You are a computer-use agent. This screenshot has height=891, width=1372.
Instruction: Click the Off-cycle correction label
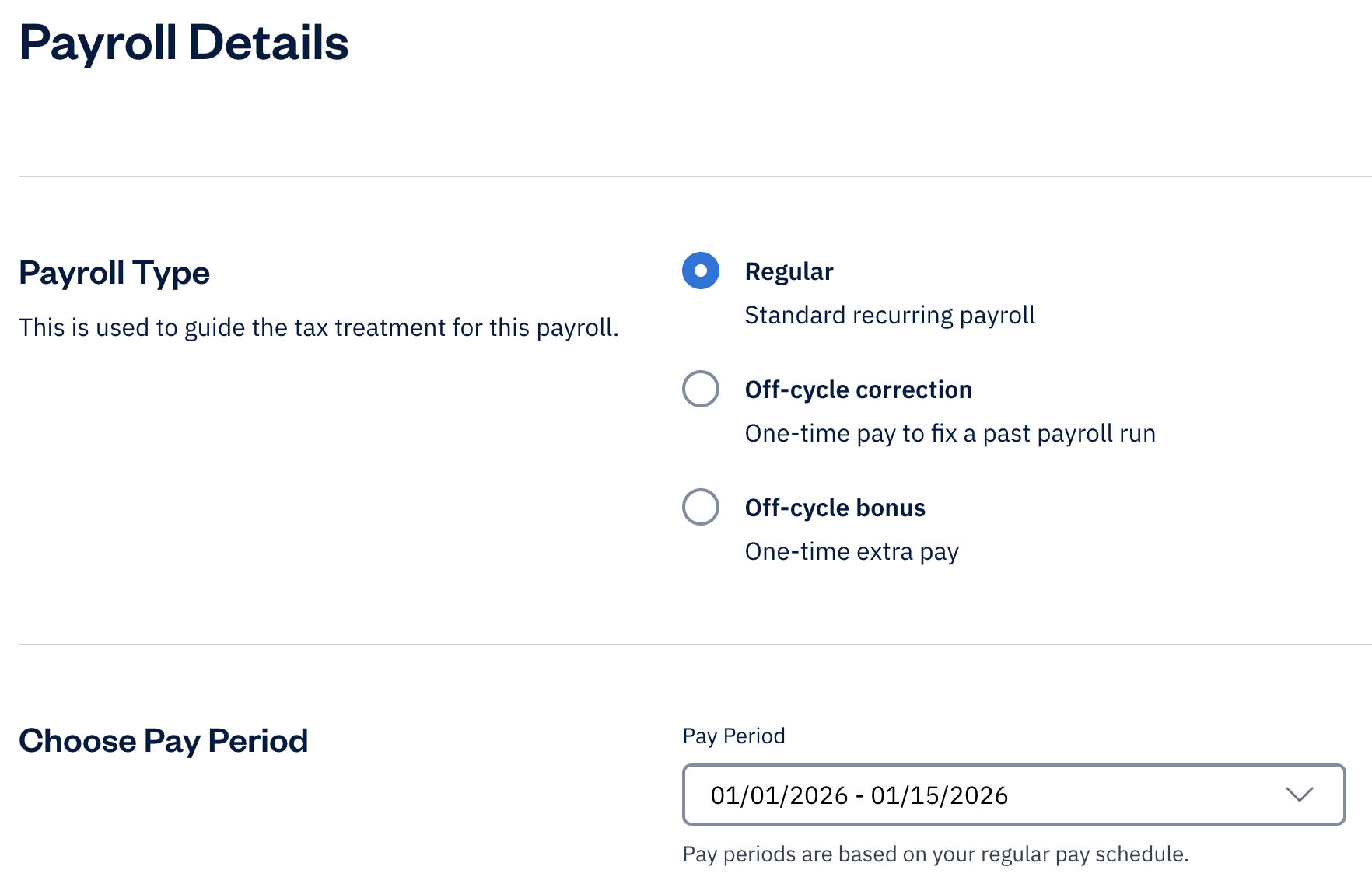click(x=858, y=390)
